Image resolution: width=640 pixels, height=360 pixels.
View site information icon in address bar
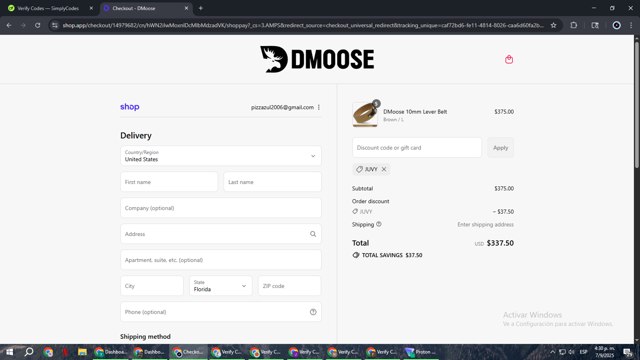coord(55,25)
